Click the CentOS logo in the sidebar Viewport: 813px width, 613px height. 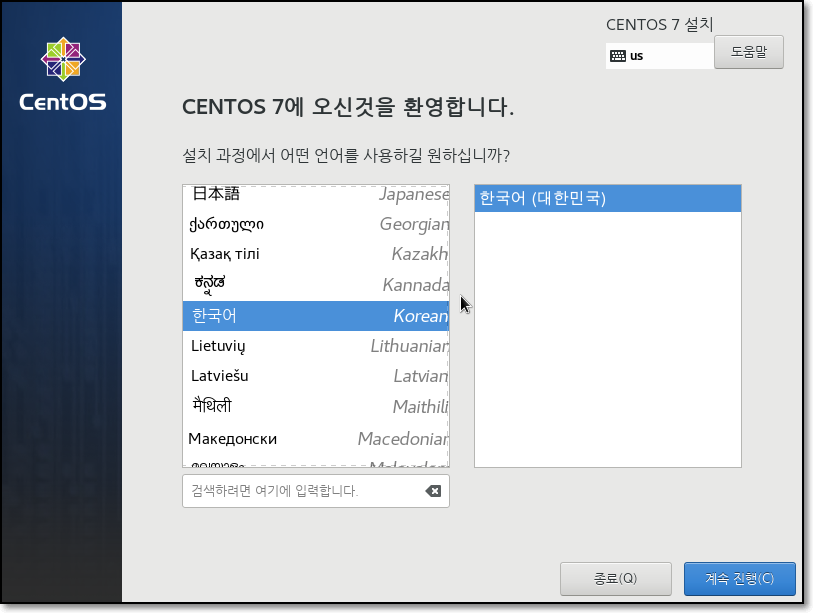(x=63, y=74)
